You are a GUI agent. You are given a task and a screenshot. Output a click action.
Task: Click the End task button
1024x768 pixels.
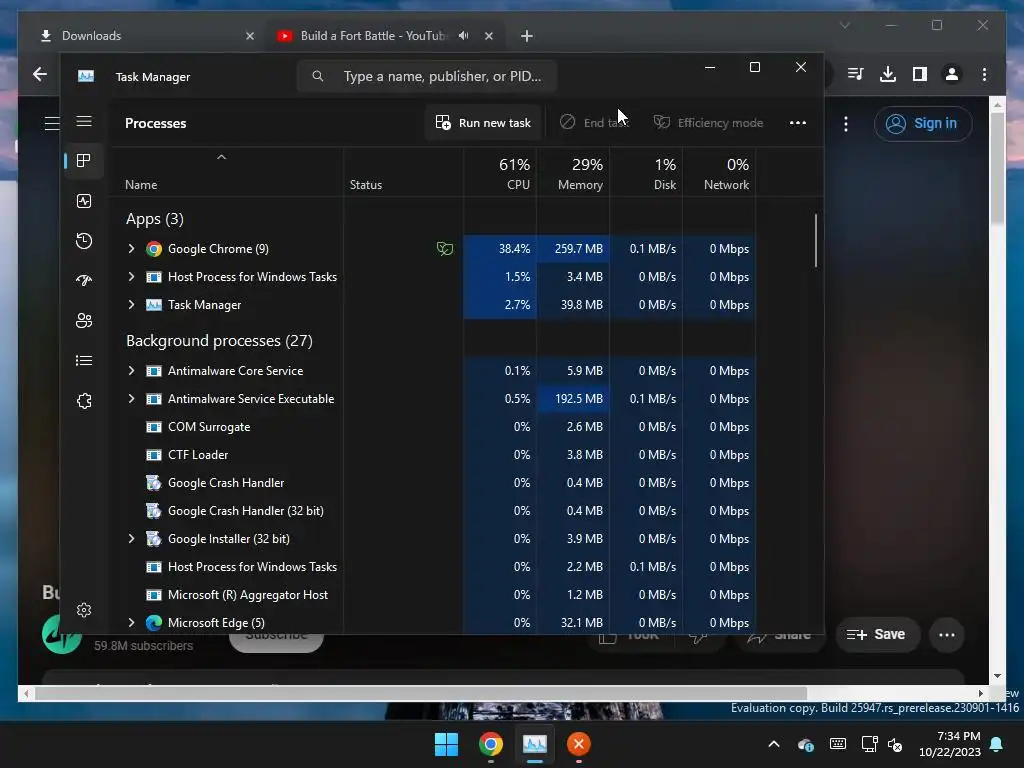pyautogui.click(x=594, y=123)
